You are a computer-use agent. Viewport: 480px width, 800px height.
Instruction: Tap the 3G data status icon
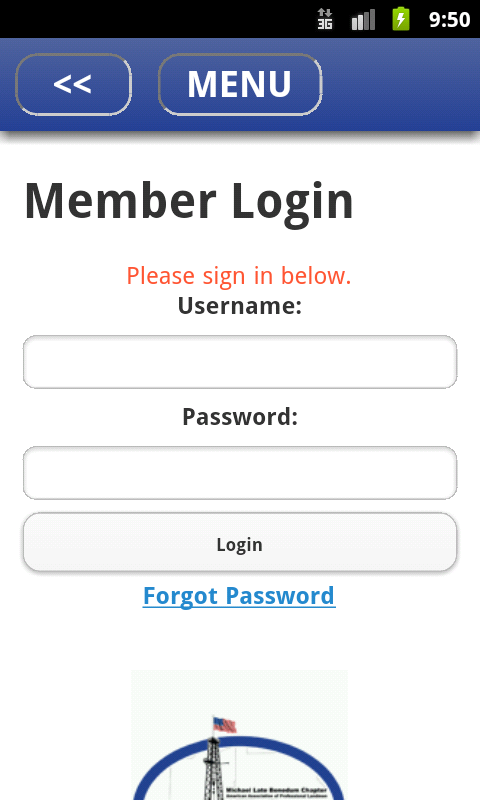(325, 19)
